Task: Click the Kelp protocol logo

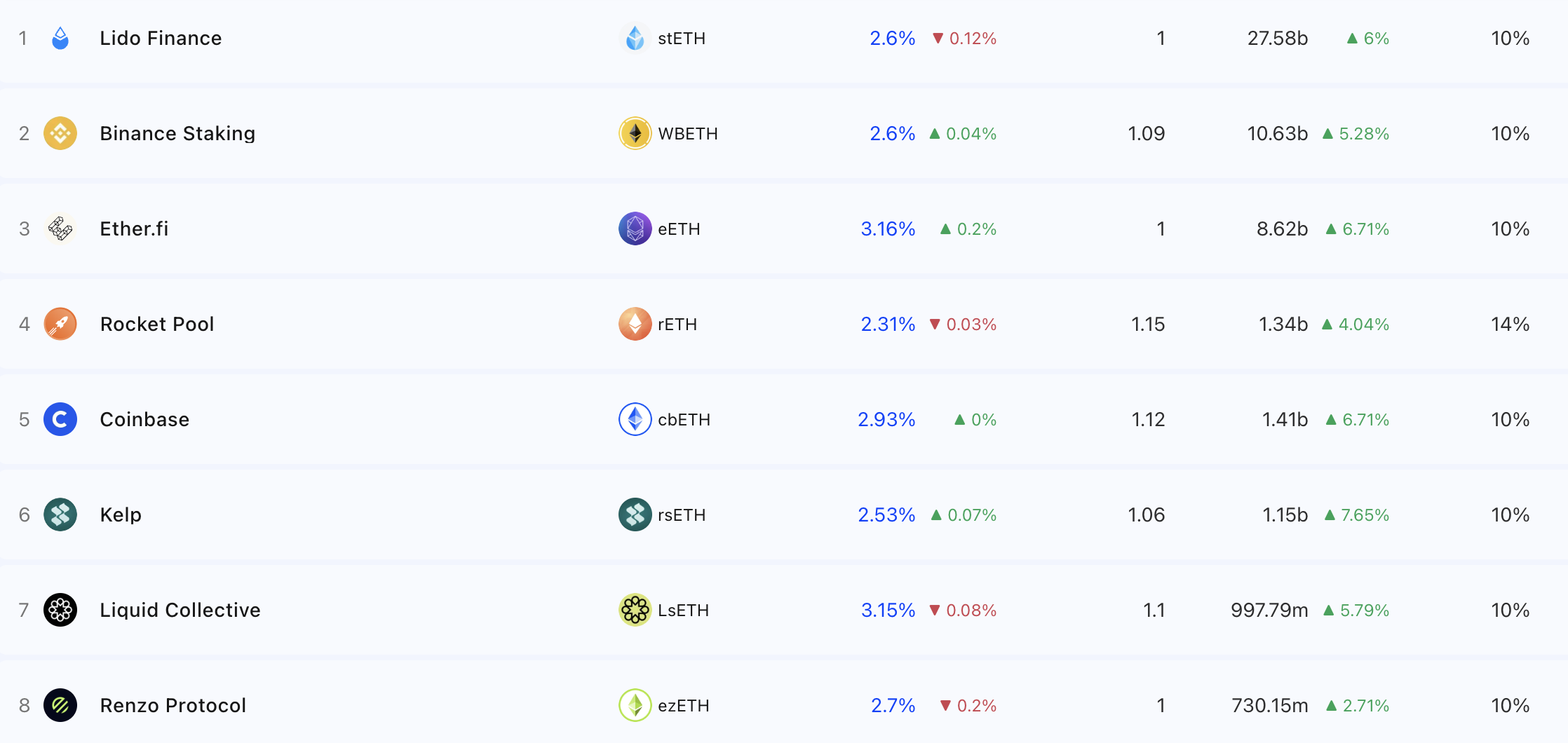Action: pyautogui.click(x=60, y=514)
